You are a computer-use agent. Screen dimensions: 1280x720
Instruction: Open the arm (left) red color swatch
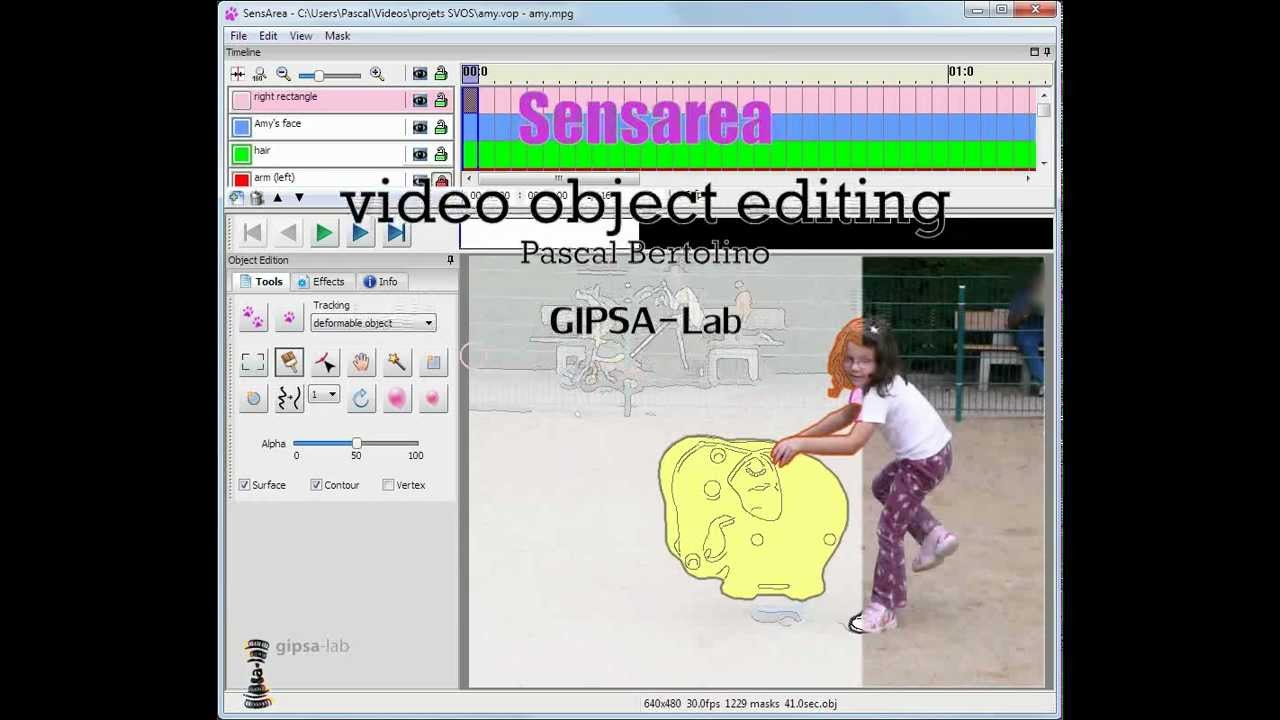click(x=241, y=180)
